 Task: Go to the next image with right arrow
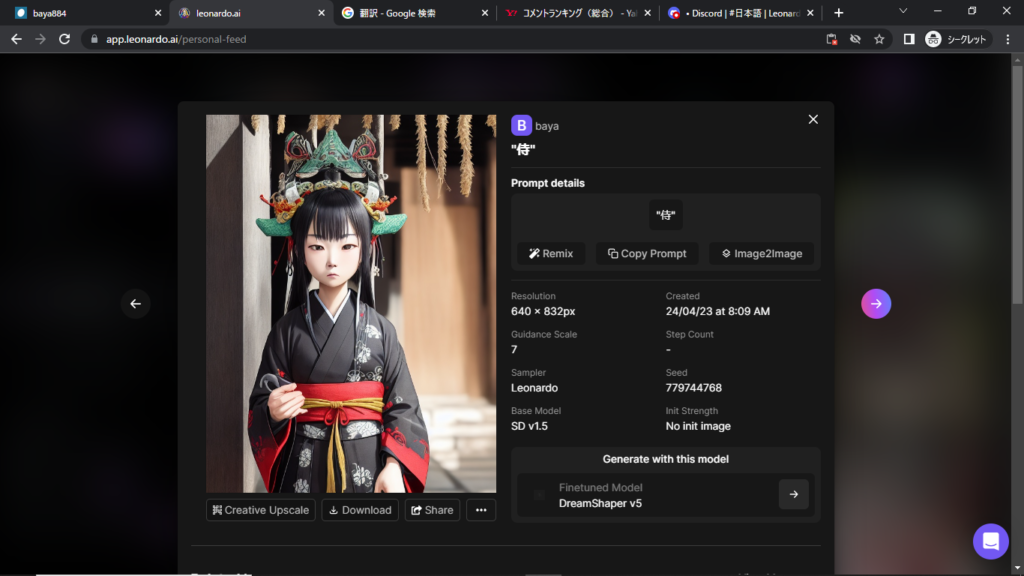click(x=876, y=304)
